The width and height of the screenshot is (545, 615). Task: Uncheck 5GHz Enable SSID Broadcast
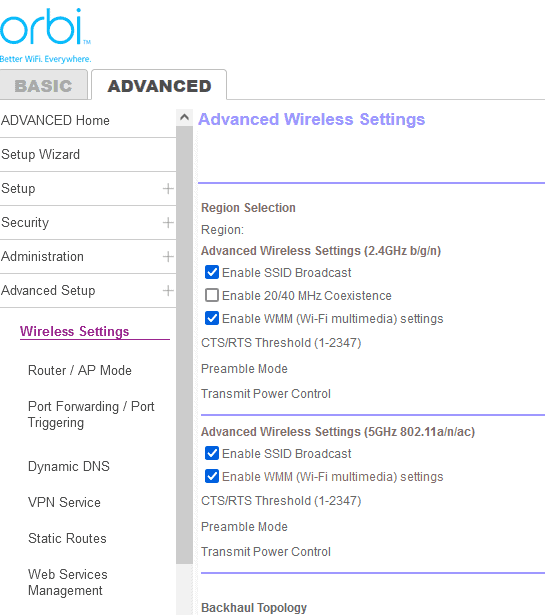(x=212, y=453)
